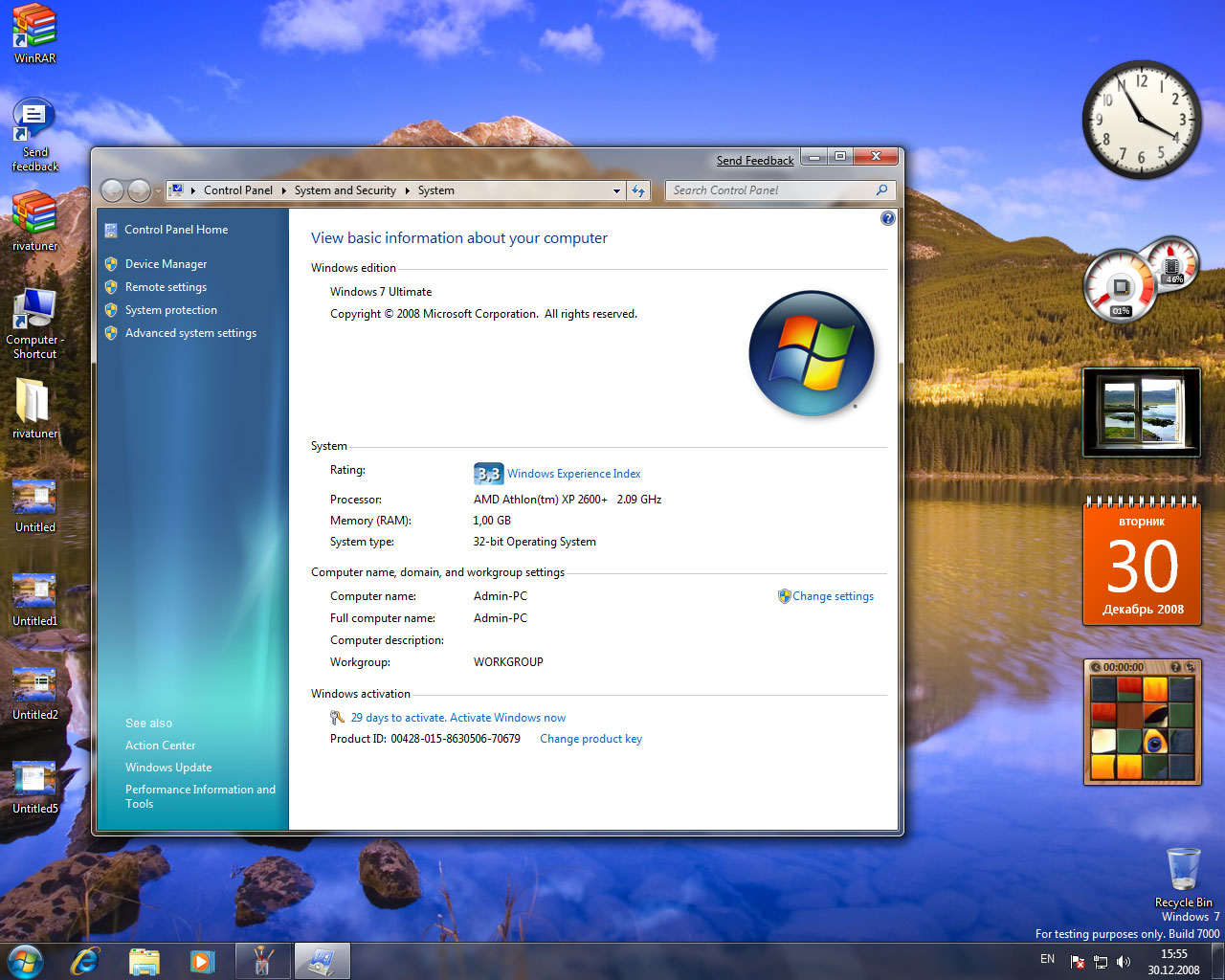This screenshot has width=1225, height=980.
Task: Click the Start orb button
Action: point(25,961)
